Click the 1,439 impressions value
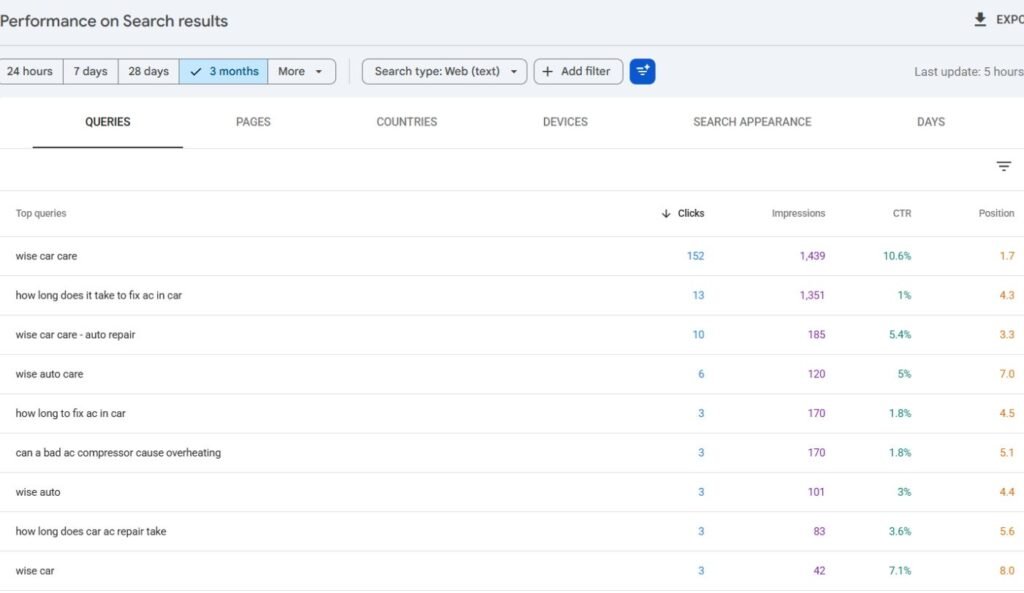Viewport: 1024px width, 593px height. point(812,256)
